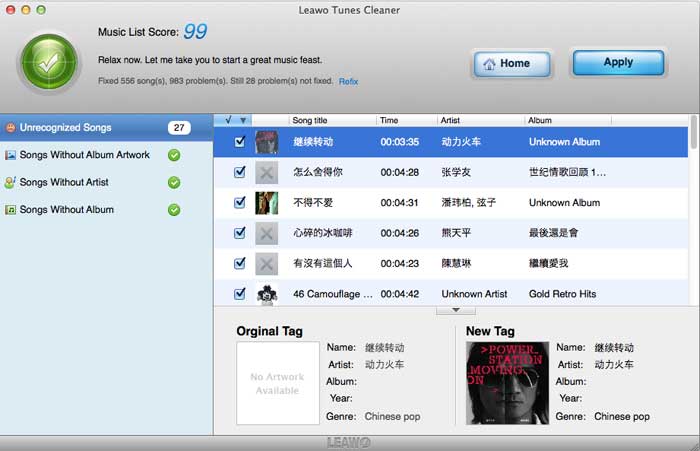The width and height of the screenshot is (700, 451).
Task: Click the Orginal Tag Name value 继续转动
Action: pyautogui.click(x=384, y=347)
